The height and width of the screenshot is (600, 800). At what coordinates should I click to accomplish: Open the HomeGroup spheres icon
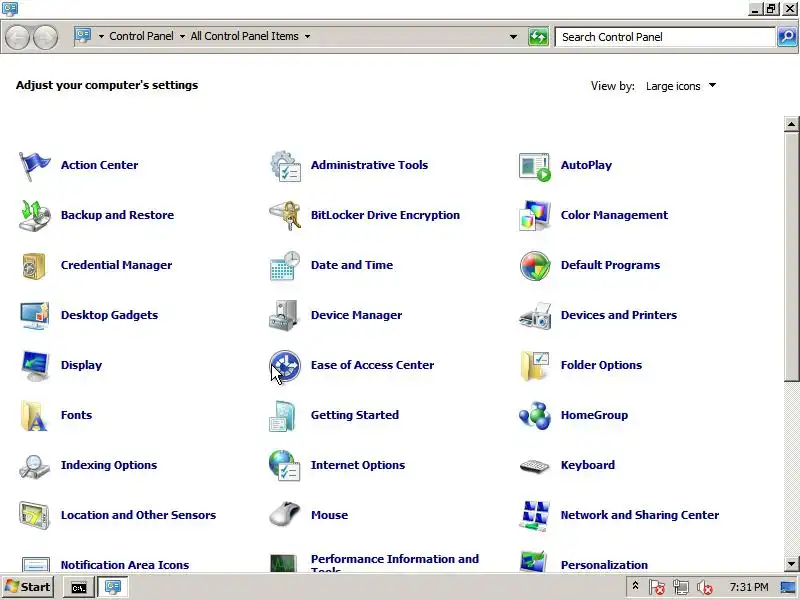point(535,416)
